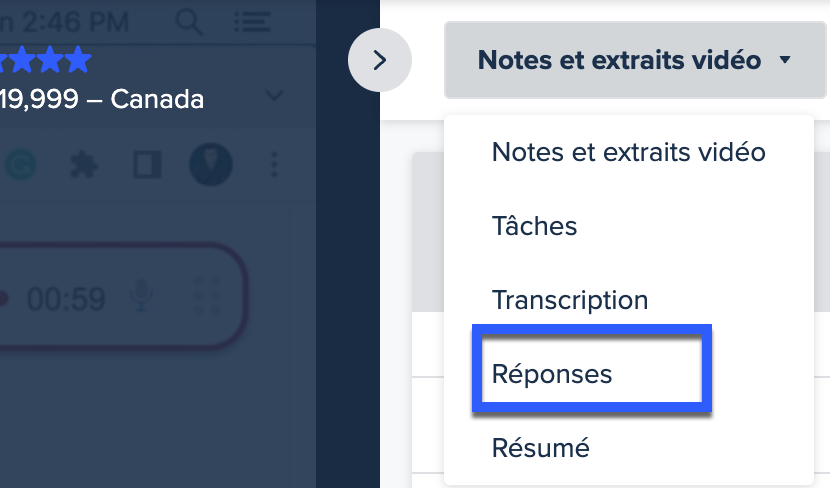Click the 00:59 recording timer
830x488 pixels.
click(66, 299)
